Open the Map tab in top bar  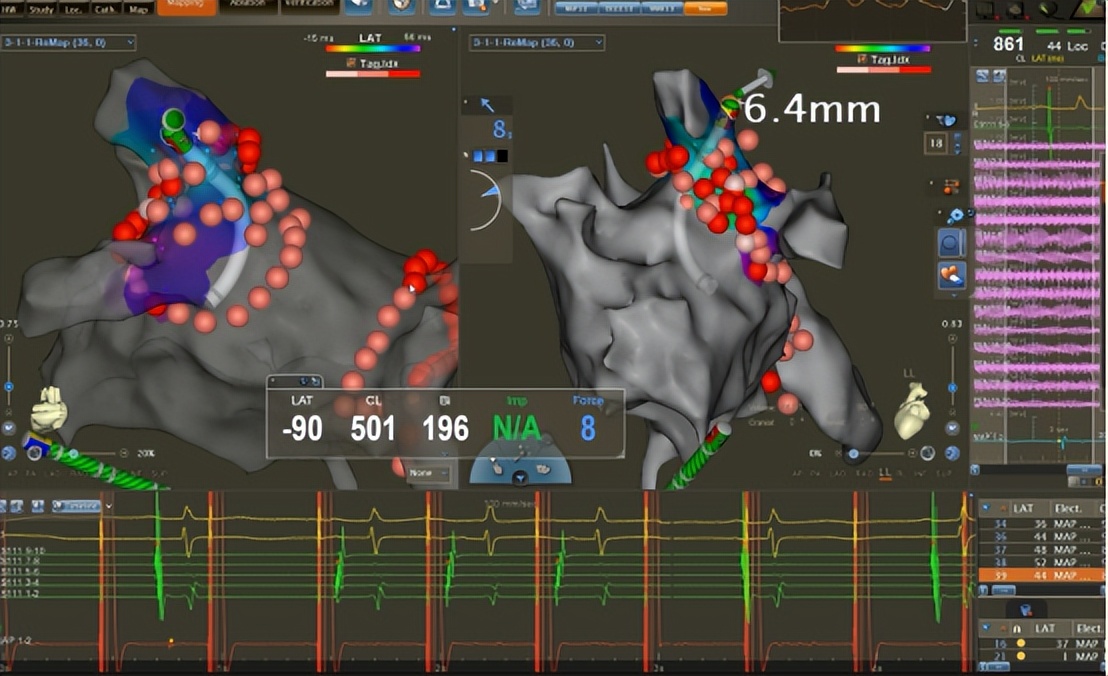(x=140, y=8)
